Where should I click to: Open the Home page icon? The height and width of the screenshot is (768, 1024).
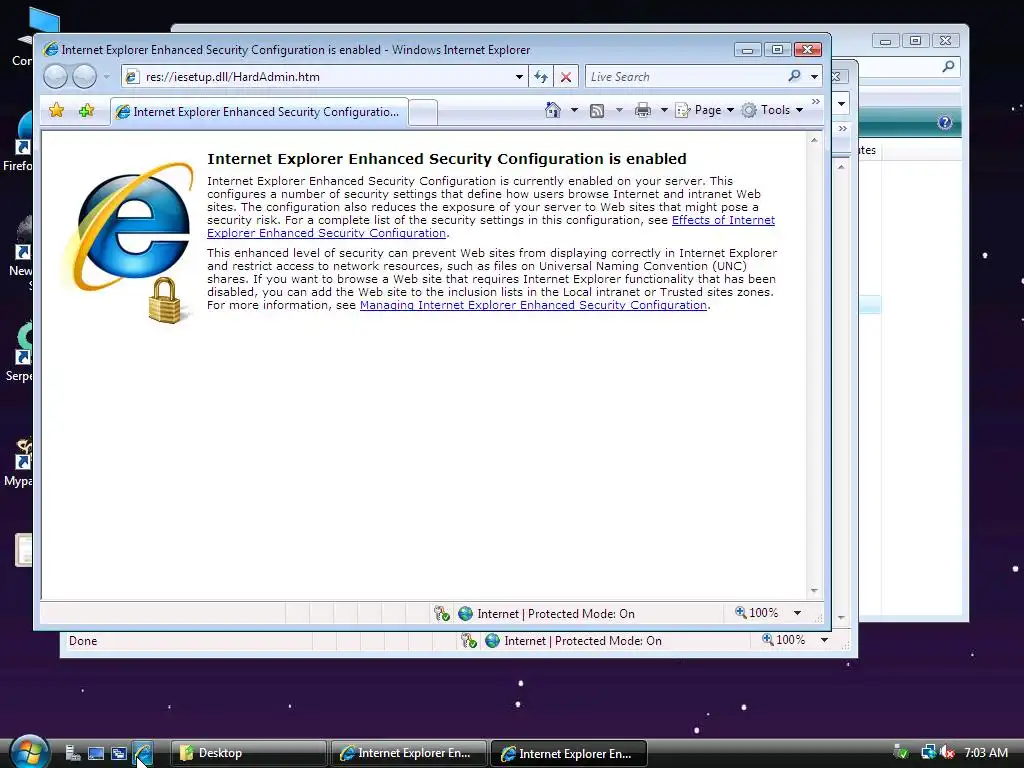(x=552, y=110)
